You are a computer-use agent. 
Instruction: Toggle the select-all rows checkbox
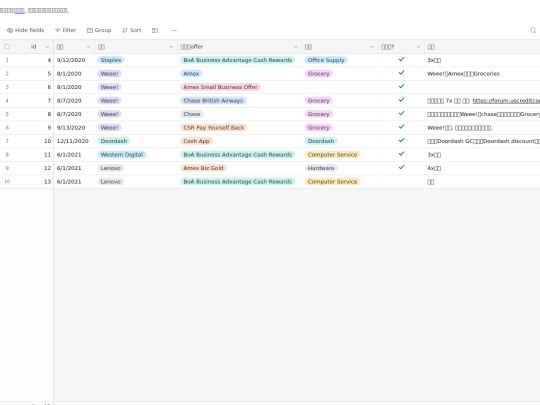tap(7, 46)
